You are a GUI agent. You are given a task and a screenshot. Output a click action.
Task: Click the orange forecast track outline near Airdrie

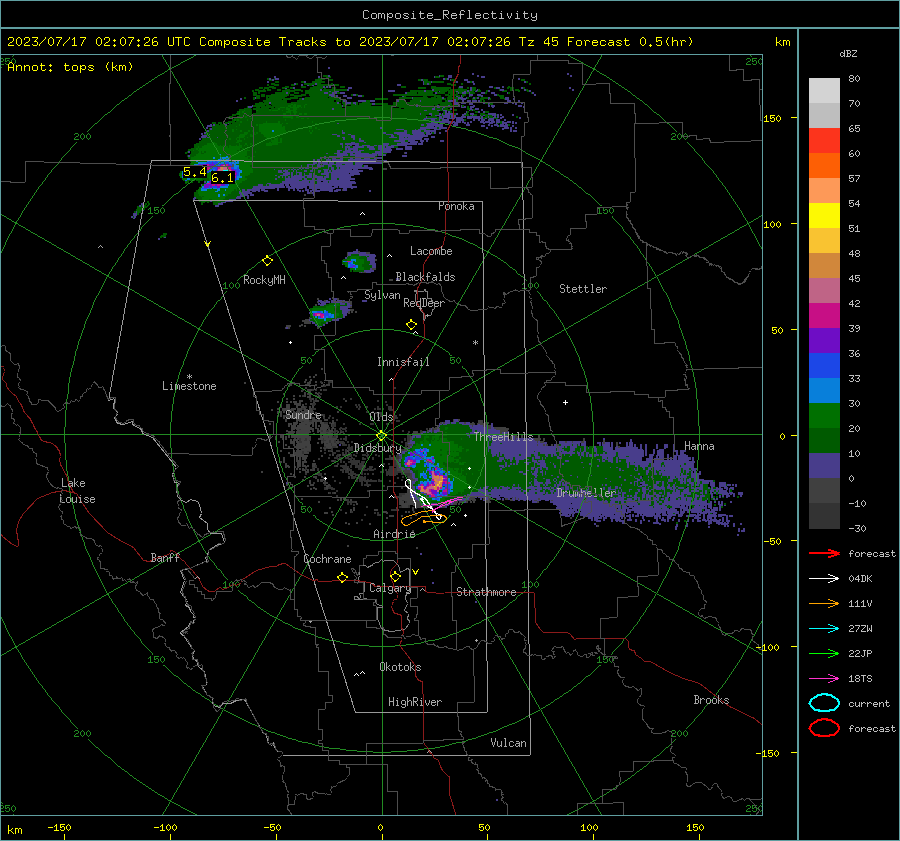tap(422, 520)
